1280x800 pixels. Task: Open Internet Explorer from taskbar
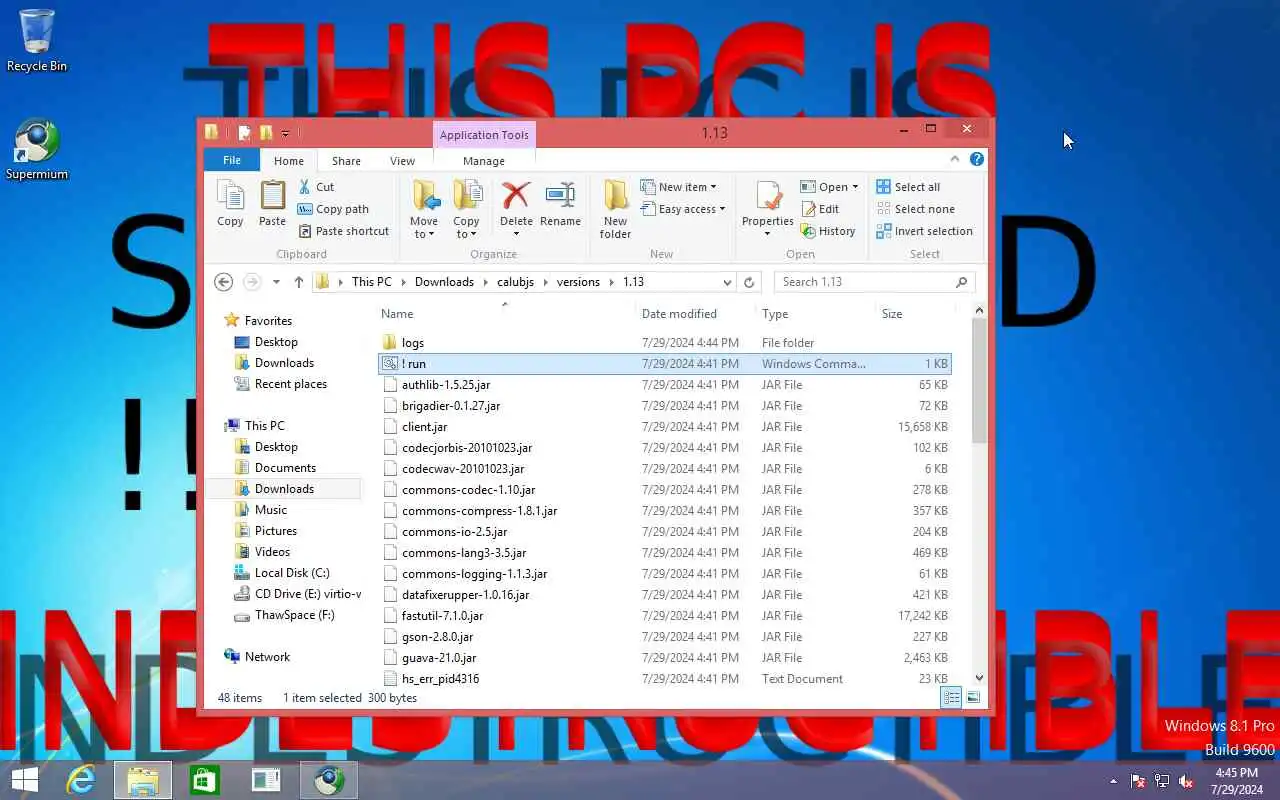pos(80,780)
